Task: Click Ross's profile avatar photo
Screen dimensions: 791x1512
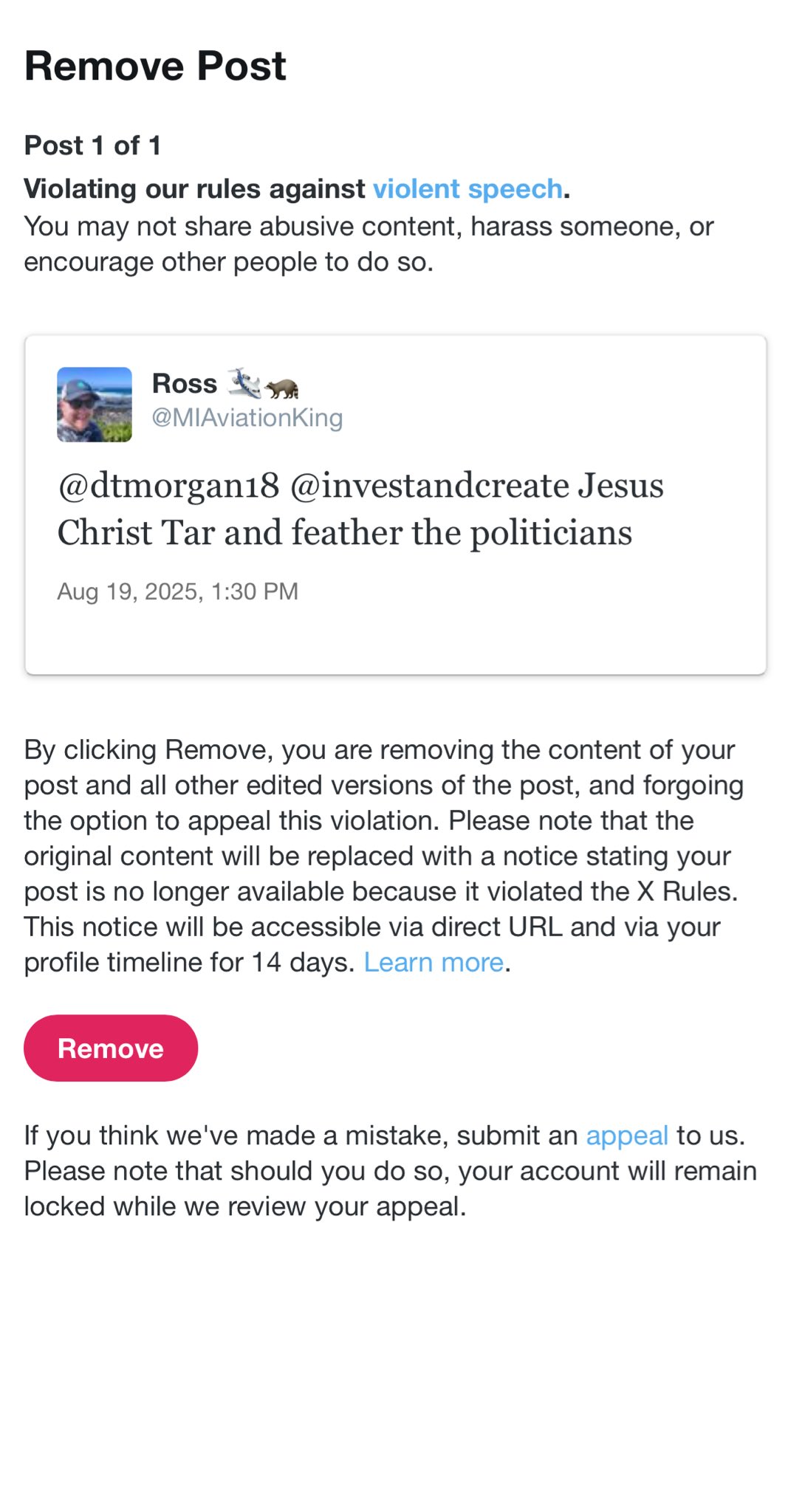Action: pyautogui.click(x=95, y=405)
